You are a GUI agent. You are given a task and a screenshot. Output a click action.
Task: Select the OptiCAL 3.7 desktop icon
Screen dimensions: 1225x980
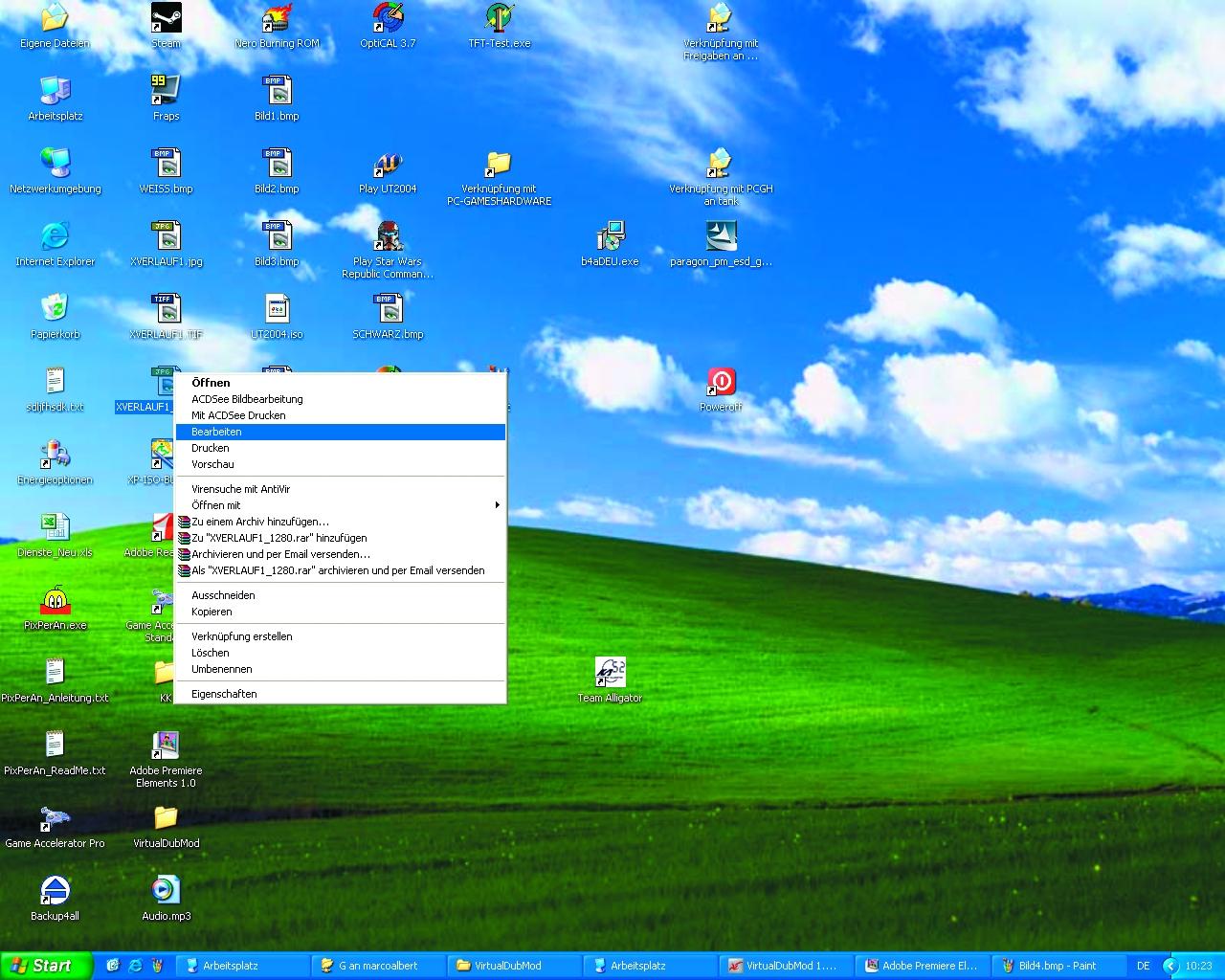[388, 18]
